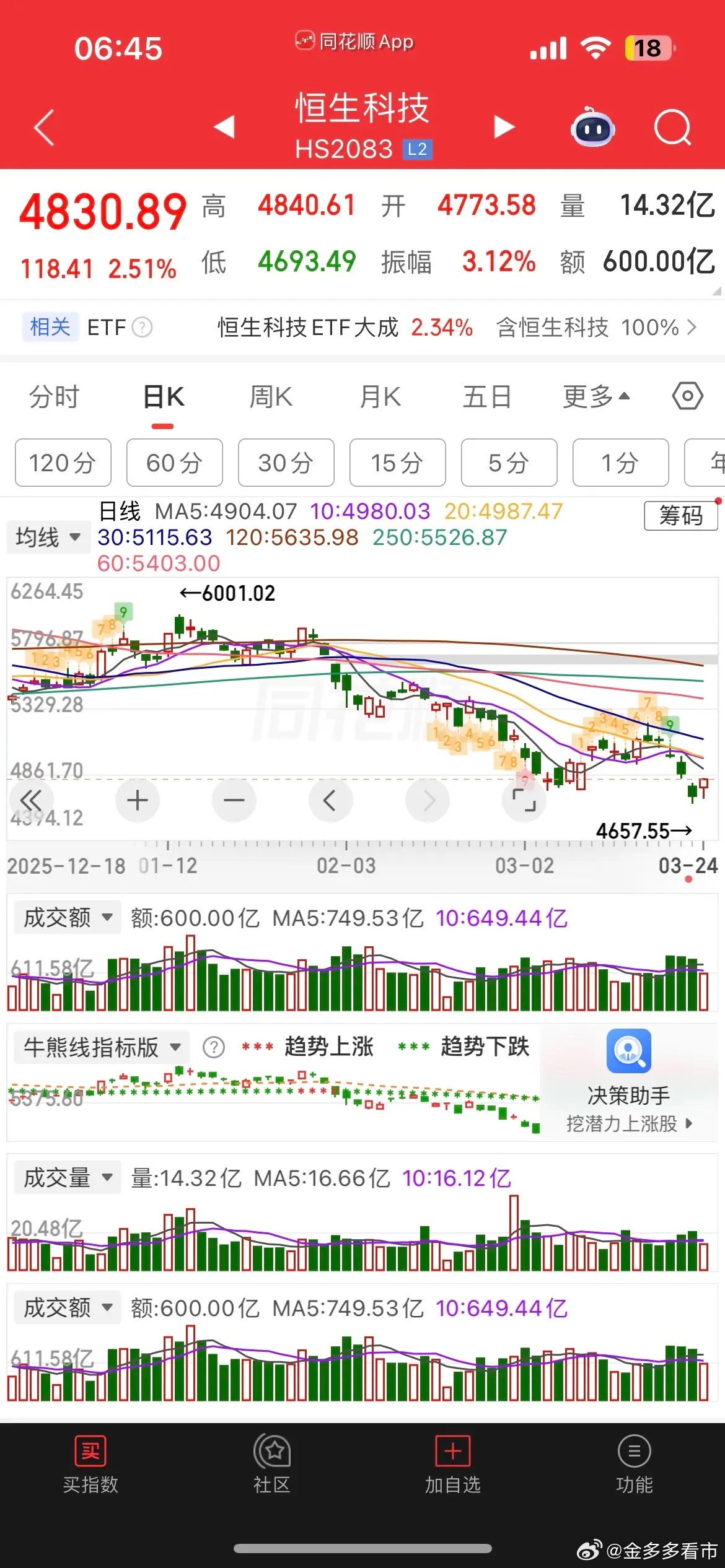Tap the 03-24 date marker on the chart axis
725x1568 pixels.
click(688, 865)
